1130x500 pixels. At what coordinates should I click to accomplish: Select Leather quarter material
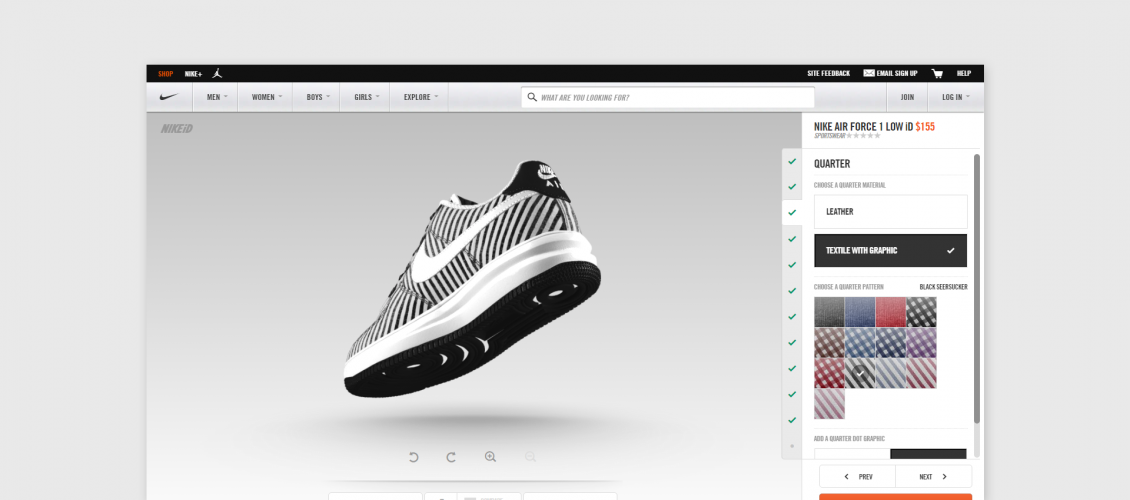coord(890,212)
